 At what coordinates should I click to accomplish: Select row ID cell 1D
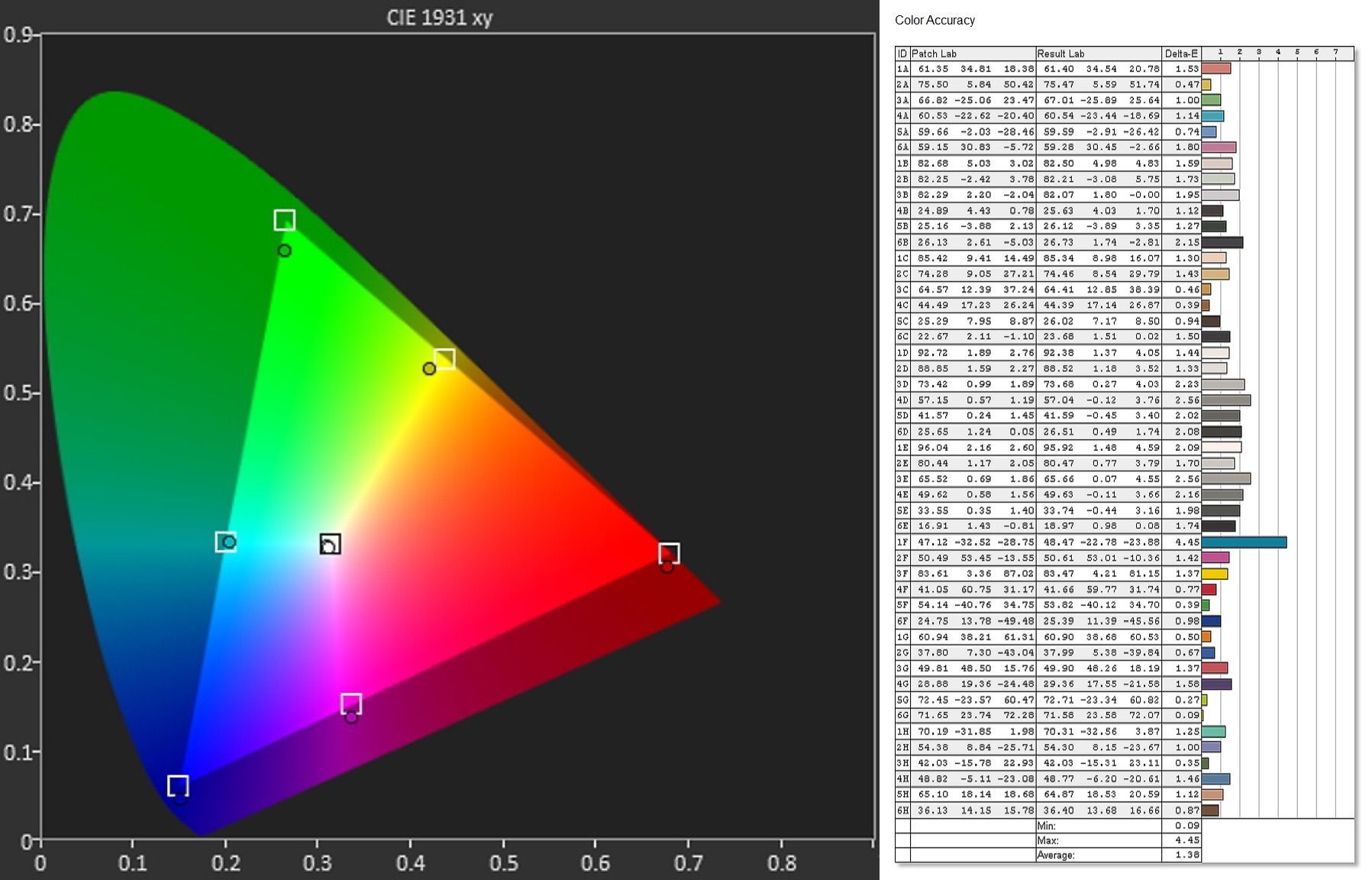click(x=902, y=353)
